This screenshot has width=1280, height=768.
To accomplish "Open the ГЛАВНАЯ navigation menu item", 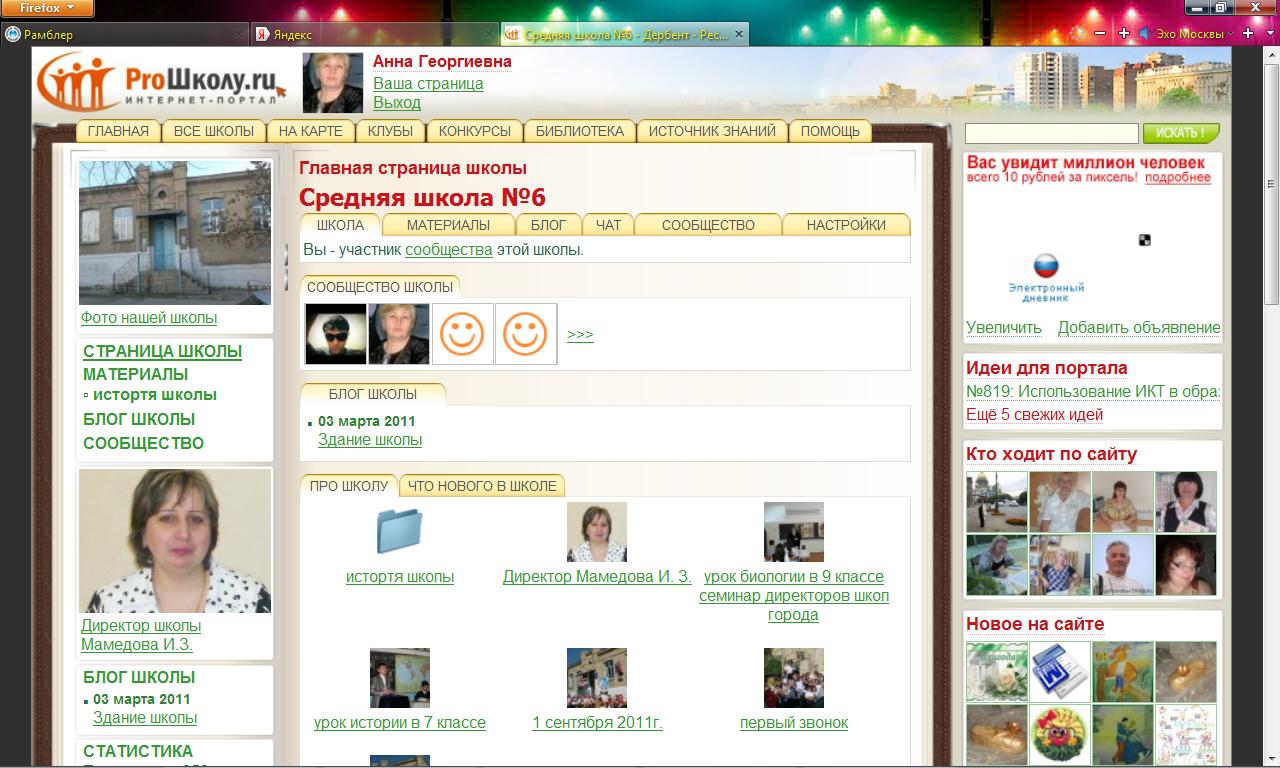I will 118,131.
